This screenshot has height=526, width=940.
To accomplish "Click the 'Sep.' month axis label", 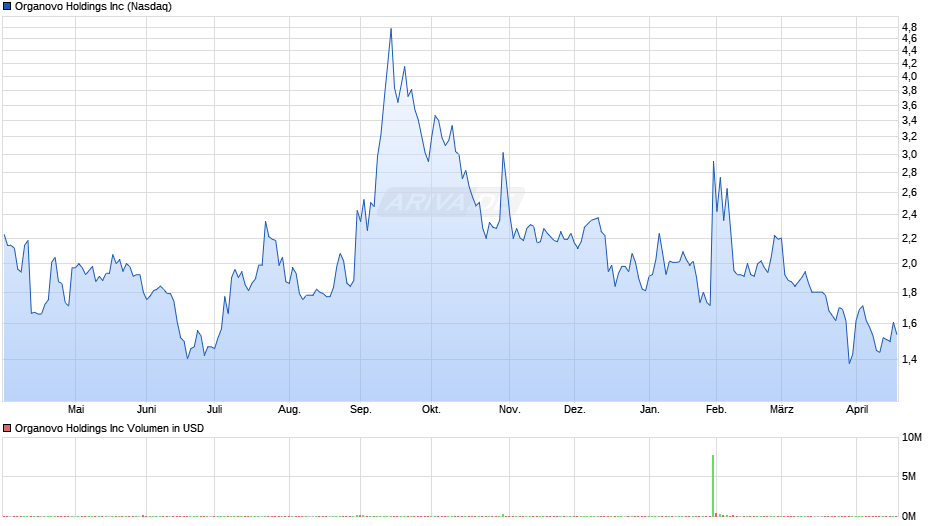I will tap(361, 409).
